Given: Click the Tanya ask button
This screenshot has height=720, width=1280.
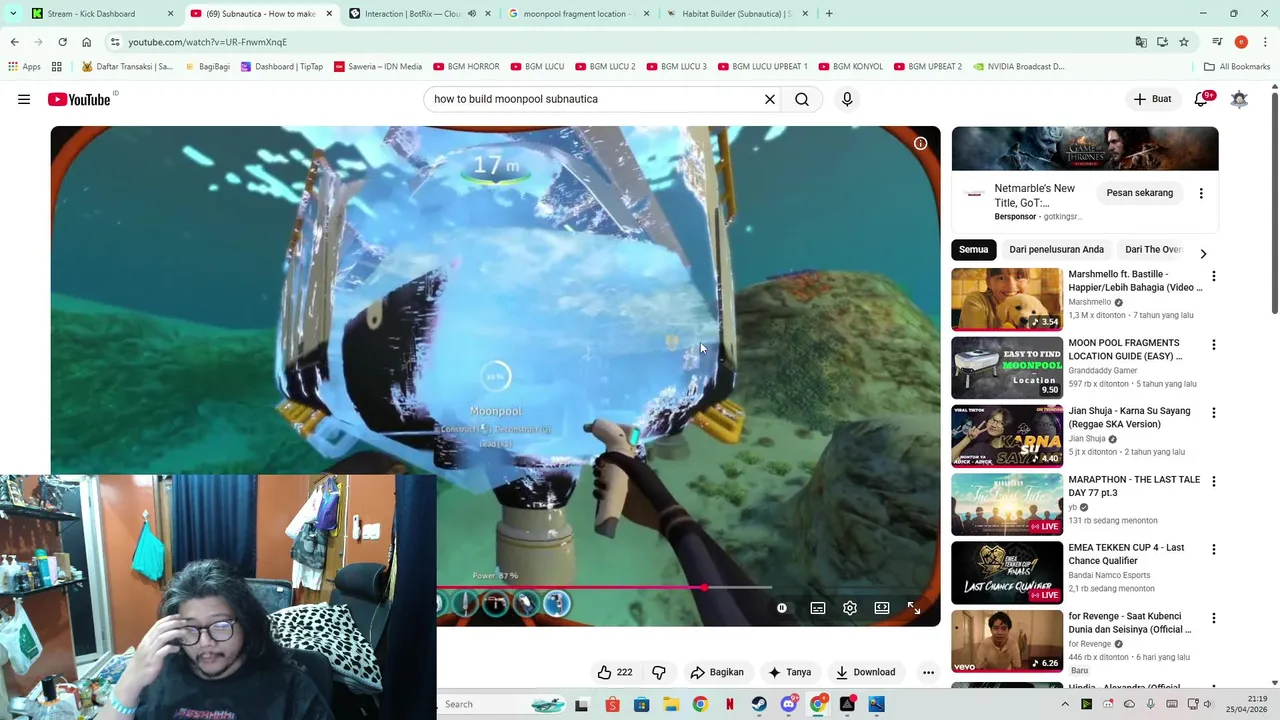Looking at the screenshot, I should click(790, 672).
